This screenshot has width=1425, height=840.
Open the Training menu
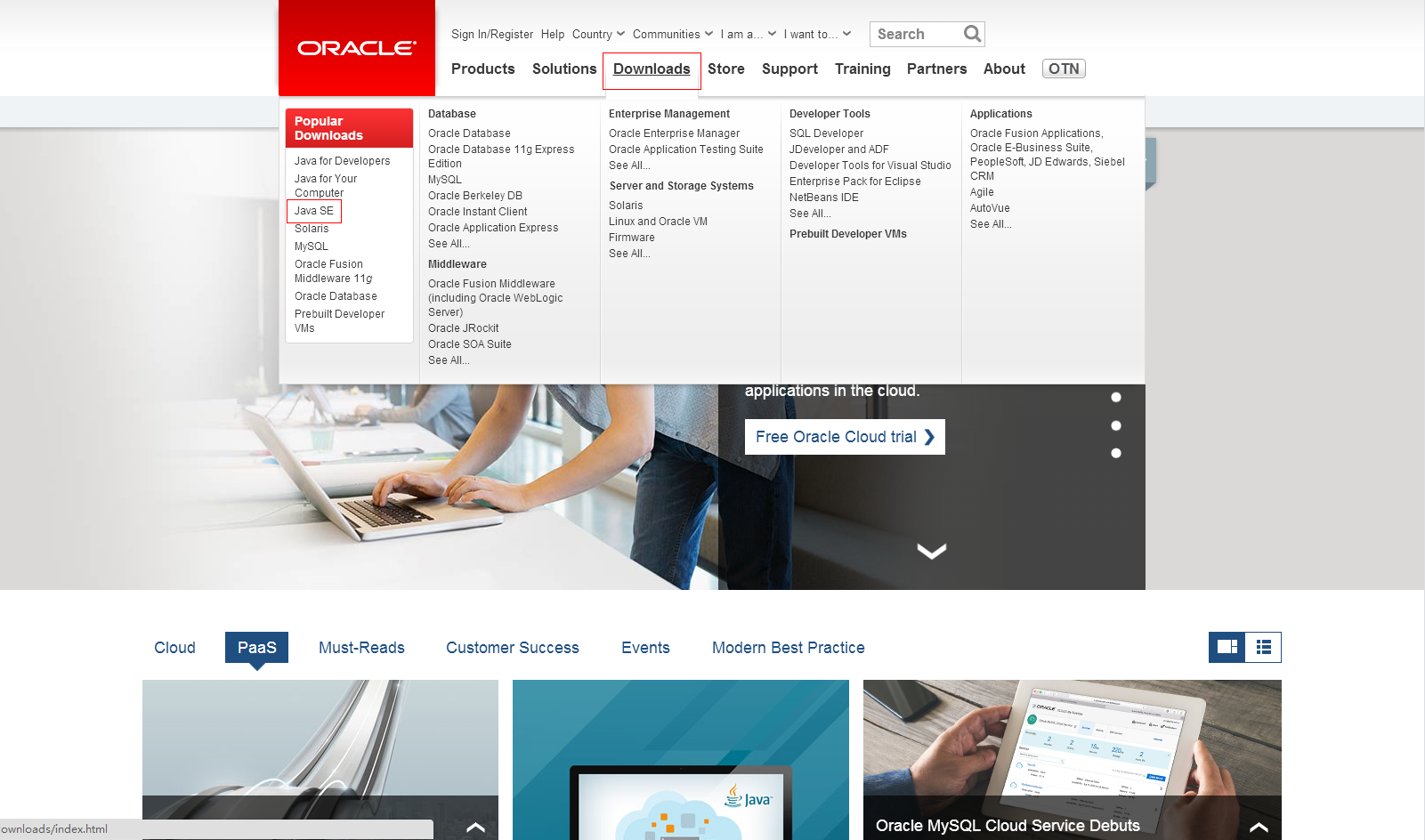pyautogui.click(x=862, y=69)
